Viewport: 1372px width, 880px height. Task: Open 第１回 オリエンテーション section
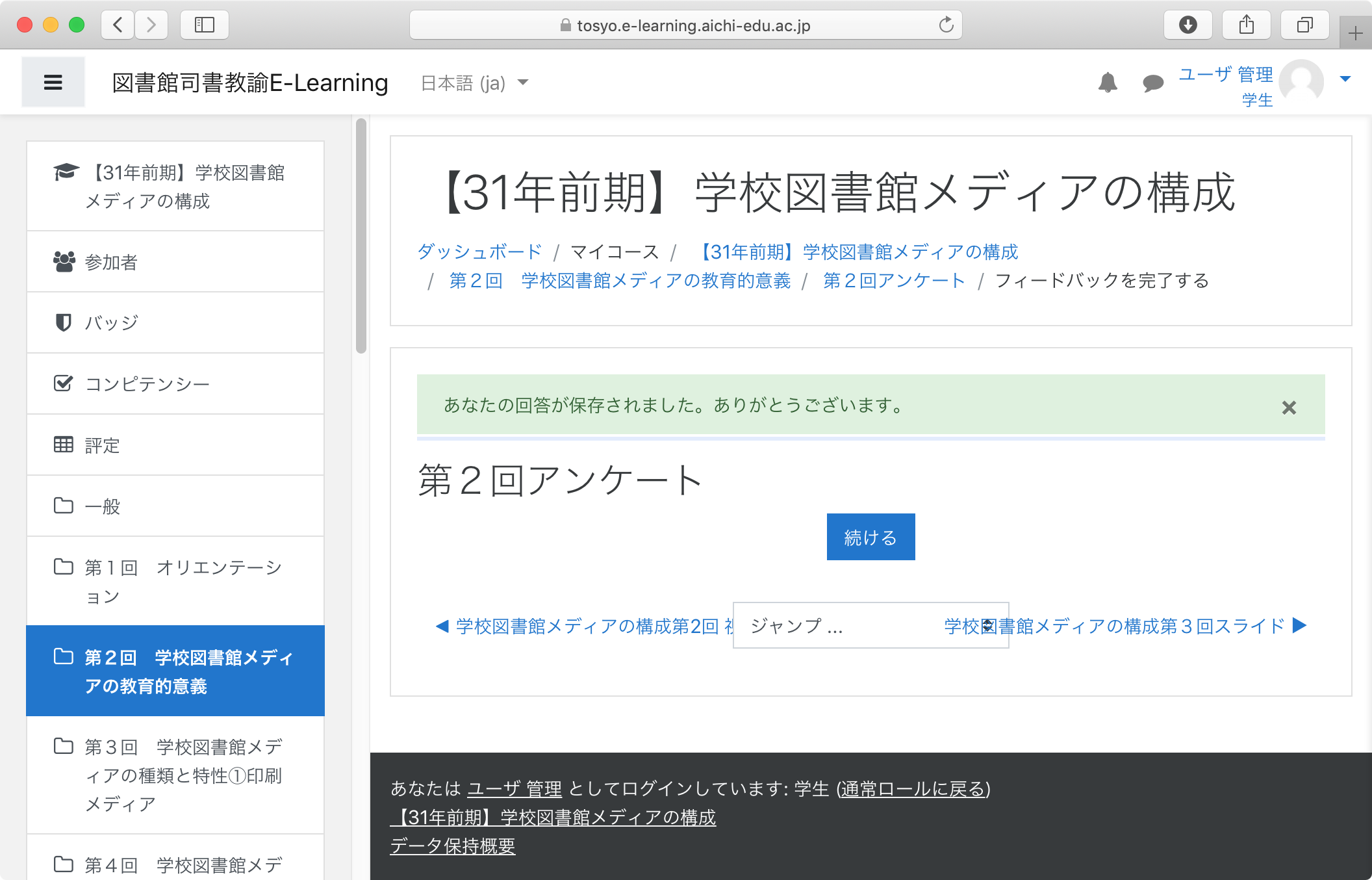(x=175, y=582)
